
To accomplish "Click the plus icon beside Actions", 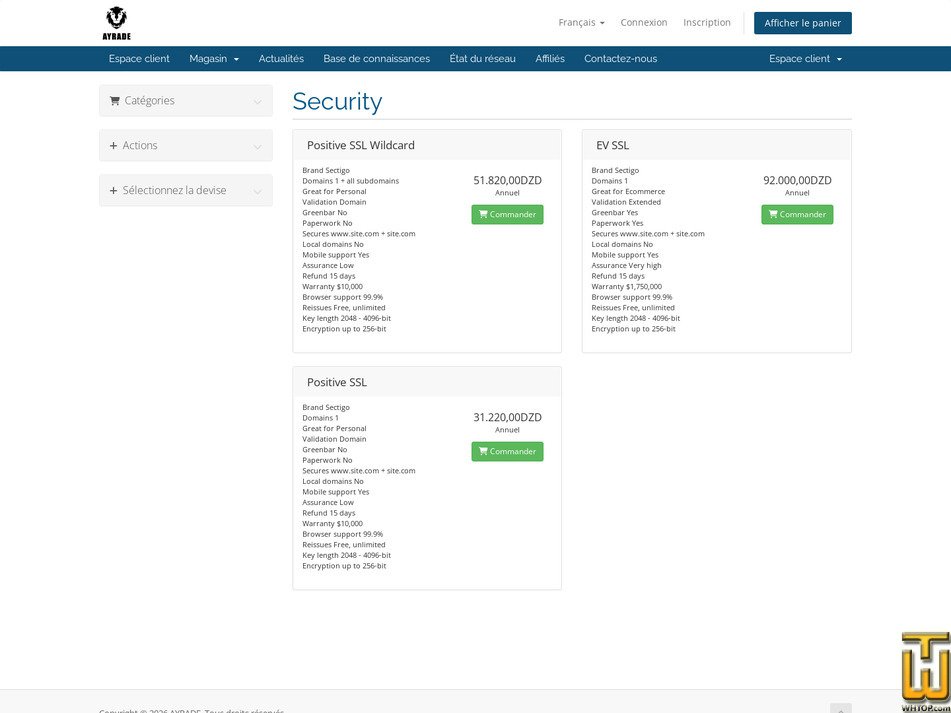I will pos(113,146).
